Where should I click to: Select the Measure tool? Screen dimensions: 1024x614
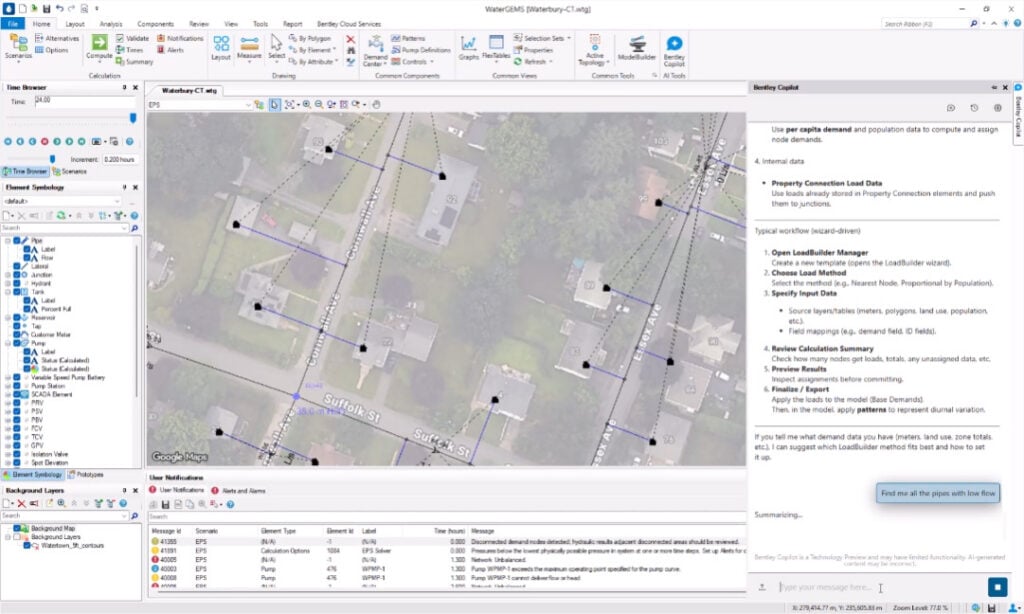[x=249, y=48]
